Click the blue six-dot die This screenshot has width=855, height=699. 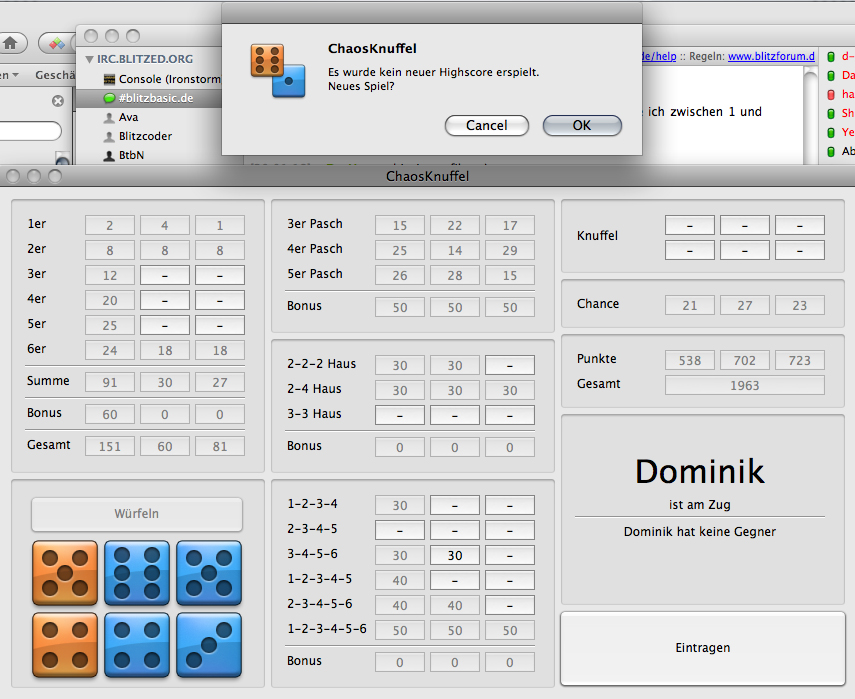(x=137, y=573)
